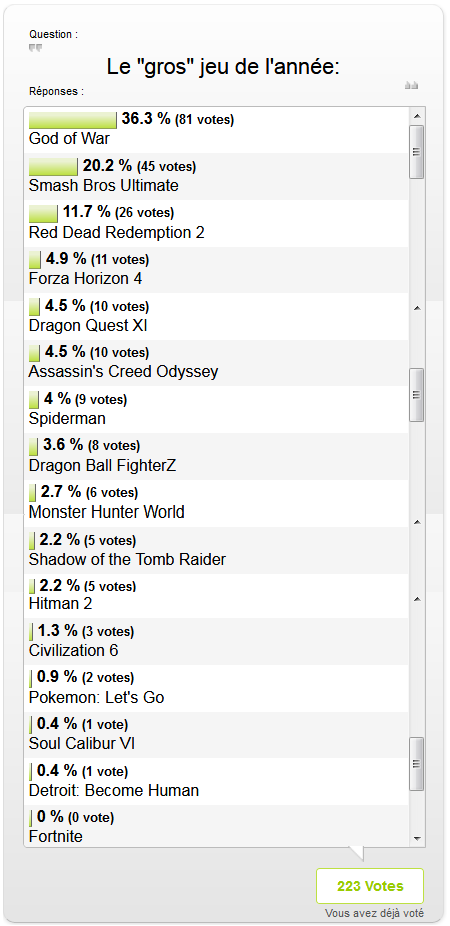Click the Monster Hunter World entry
The height and width of the screenshot is (926, 450).
216,504
